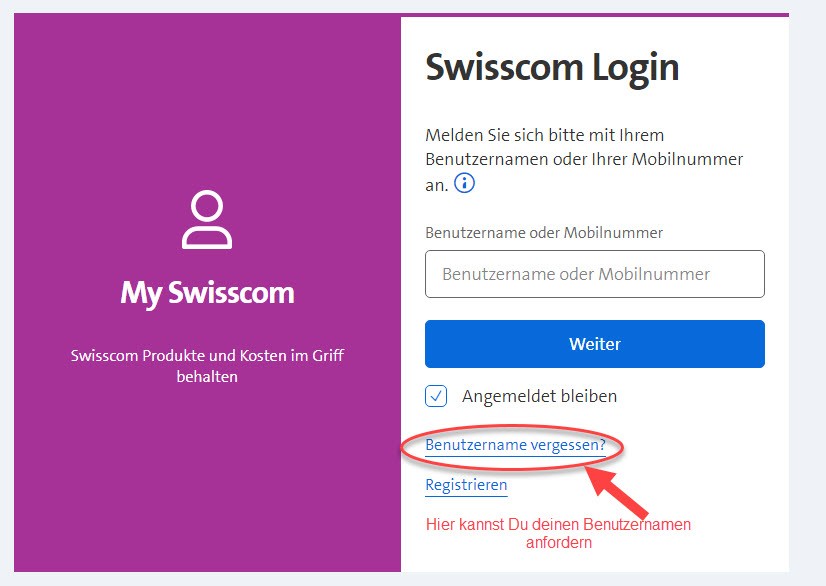
Task: Open the Benutzername vergessen? link
Action: point(515,444)
